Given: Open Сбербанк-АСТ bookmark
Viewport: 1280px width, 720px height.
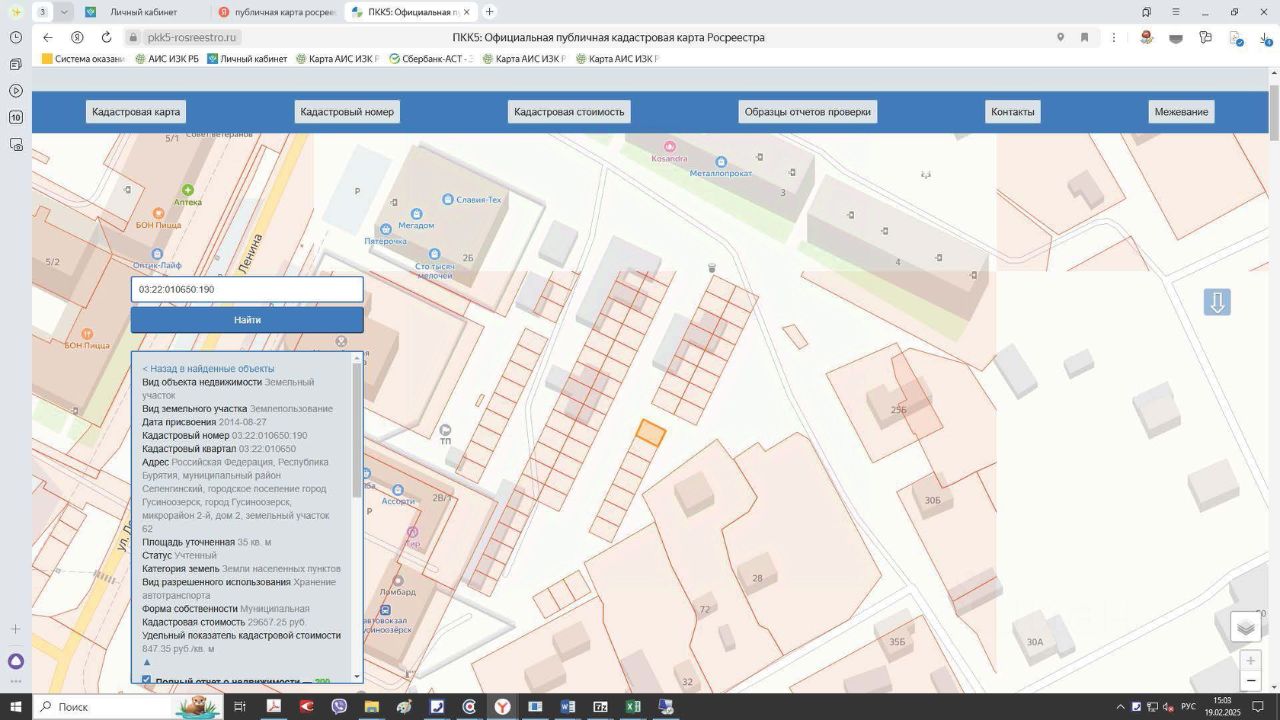Looking at the screenshot, I should pyautogui.click(x=431, y=59).
